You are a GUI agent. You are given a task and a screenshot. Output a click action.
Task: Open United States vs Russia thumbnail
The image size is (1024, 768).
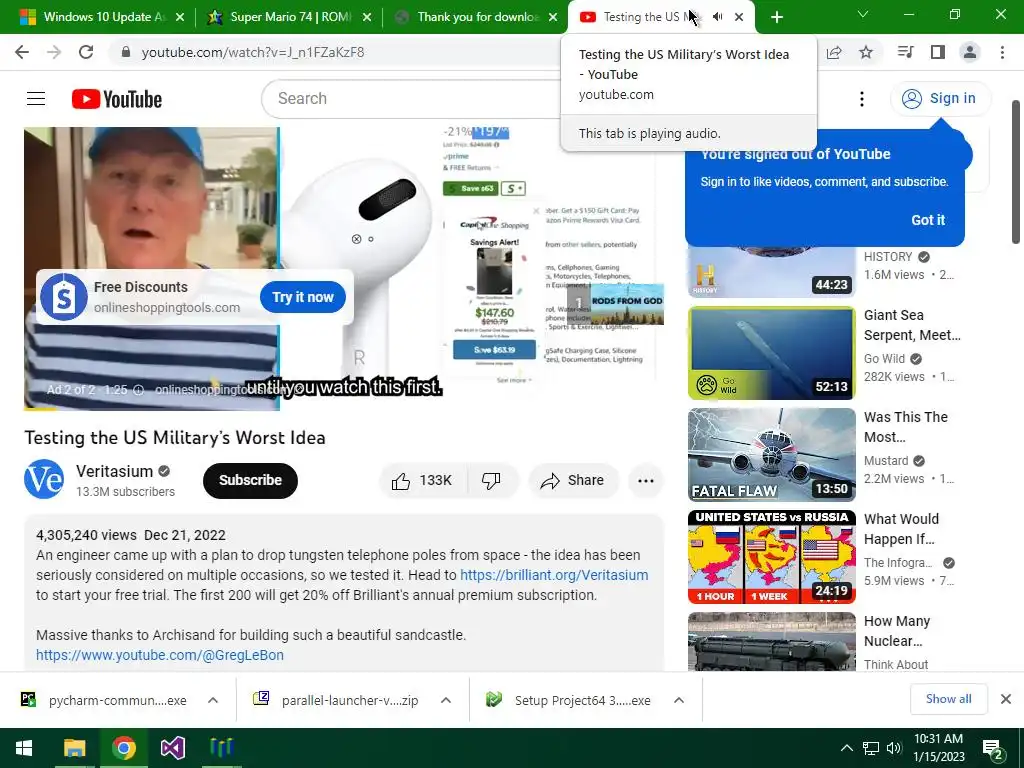pos(771,557)
